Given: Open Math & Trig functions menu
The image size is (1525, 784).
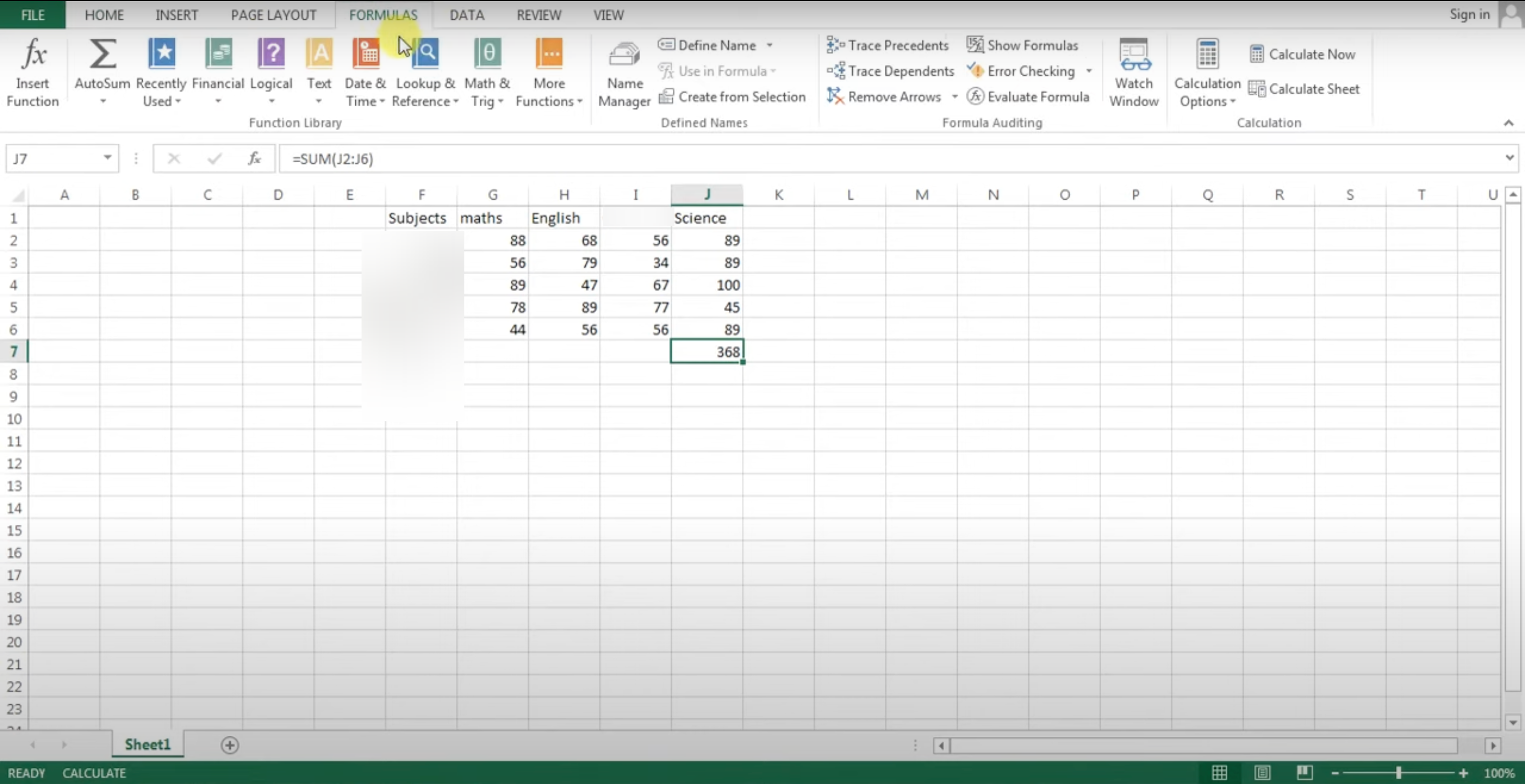Looking at the screenshot, I should point(487,72).
